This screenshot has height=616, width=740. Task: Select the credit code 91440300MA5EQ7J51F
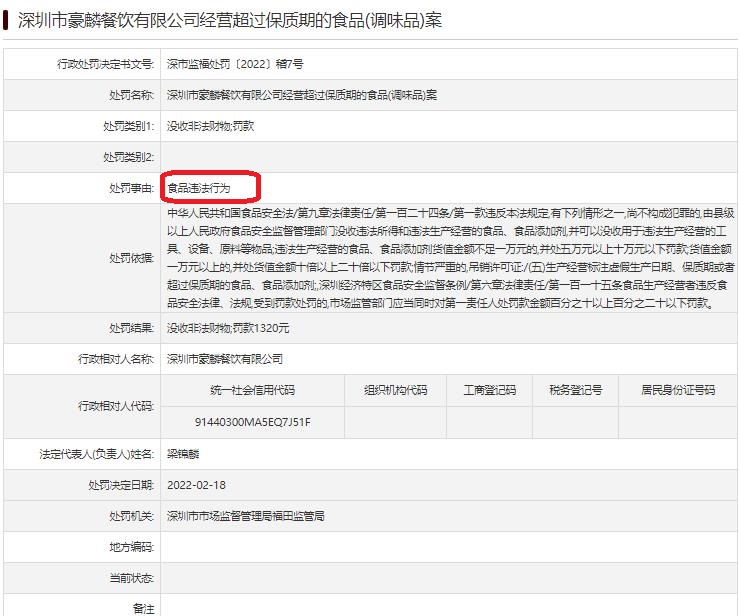tap(252, 422)
